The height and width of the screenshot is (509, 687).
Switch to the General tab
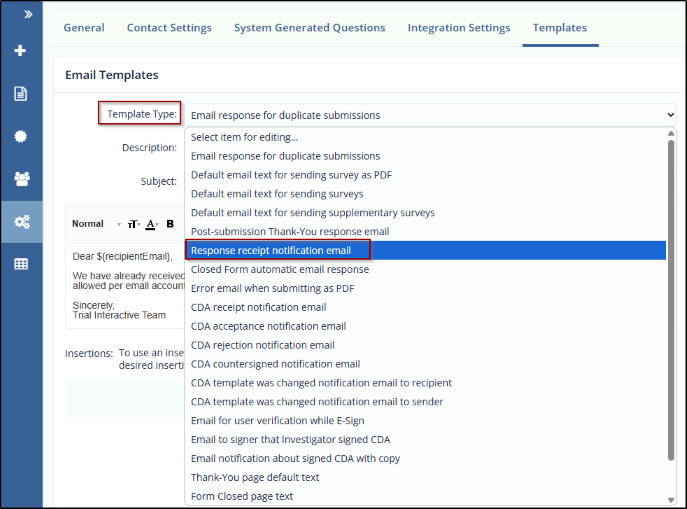pos(84,28)
